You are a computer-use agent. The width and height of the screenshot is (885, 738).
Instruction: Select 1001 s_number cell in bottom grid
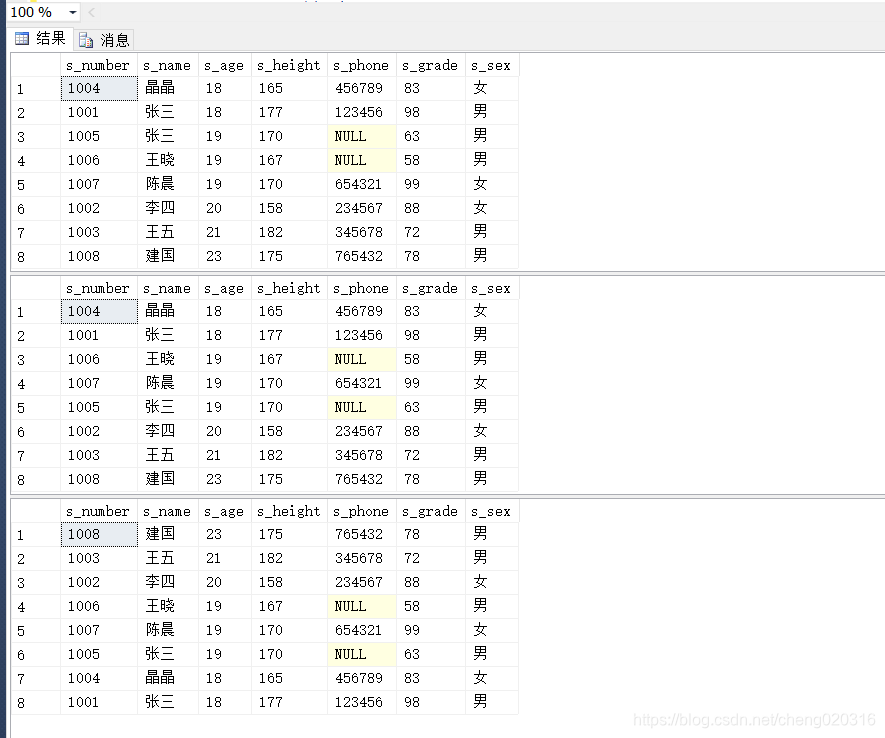pos(99,702)
